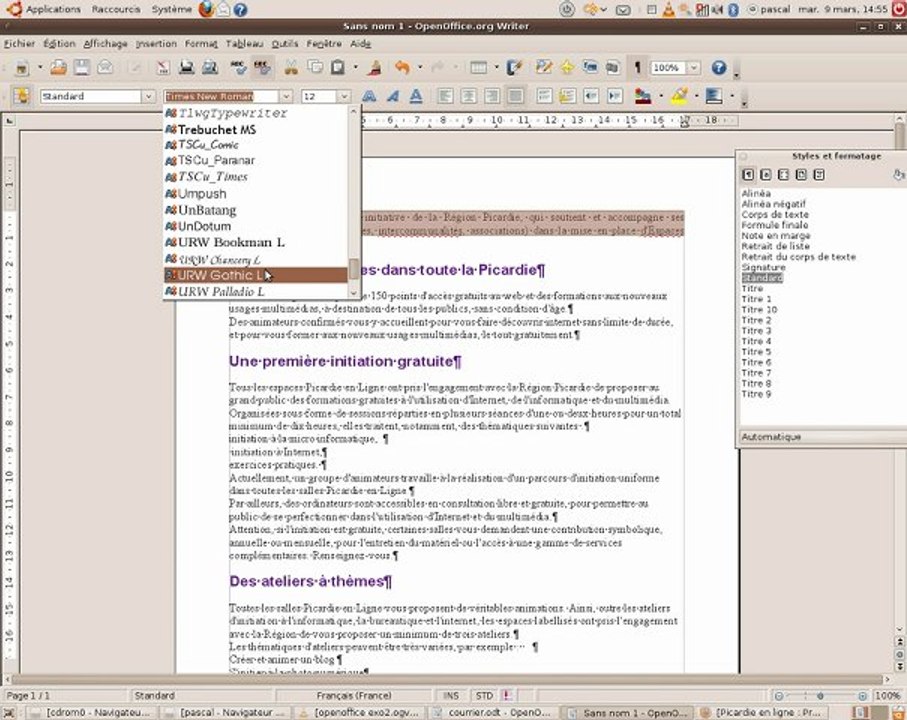
Task: Export directly as PDF icon
Action: tap(164, 68)
